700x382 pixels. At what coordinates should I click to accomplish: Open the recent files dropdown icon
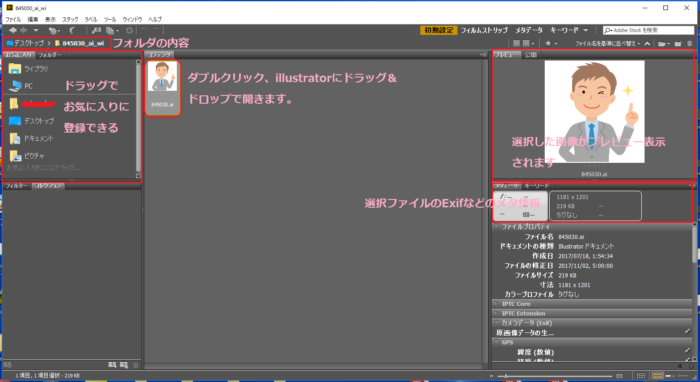click(54, 30)
